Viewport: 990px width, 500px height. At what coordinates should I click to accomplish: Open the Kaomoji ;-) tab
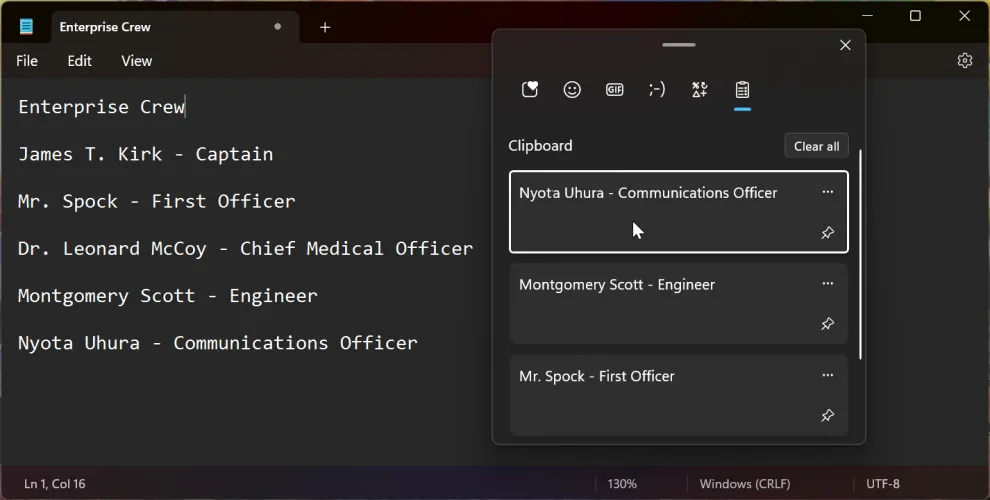657,90
